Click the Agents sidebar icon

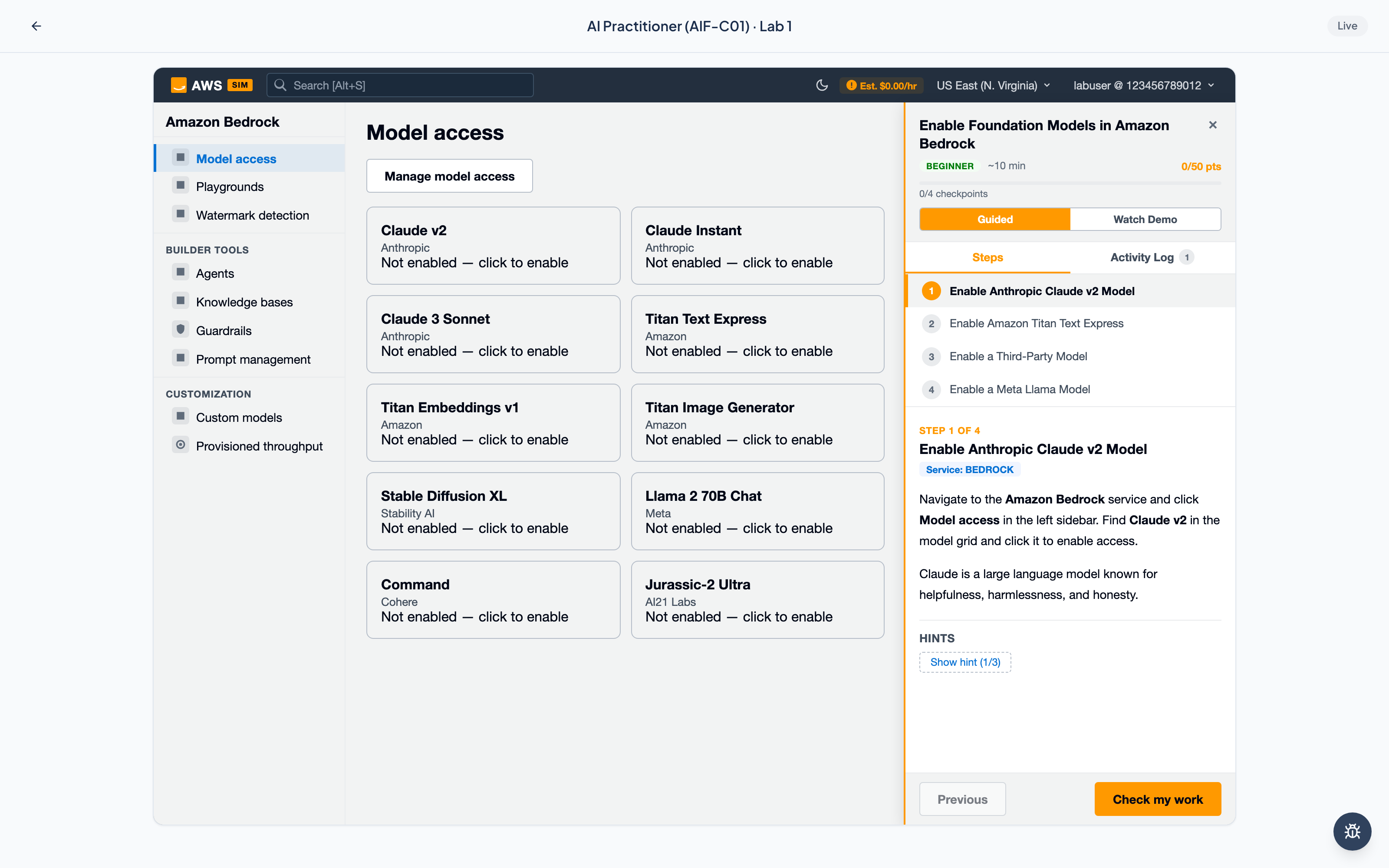click(x=180, y=272)
